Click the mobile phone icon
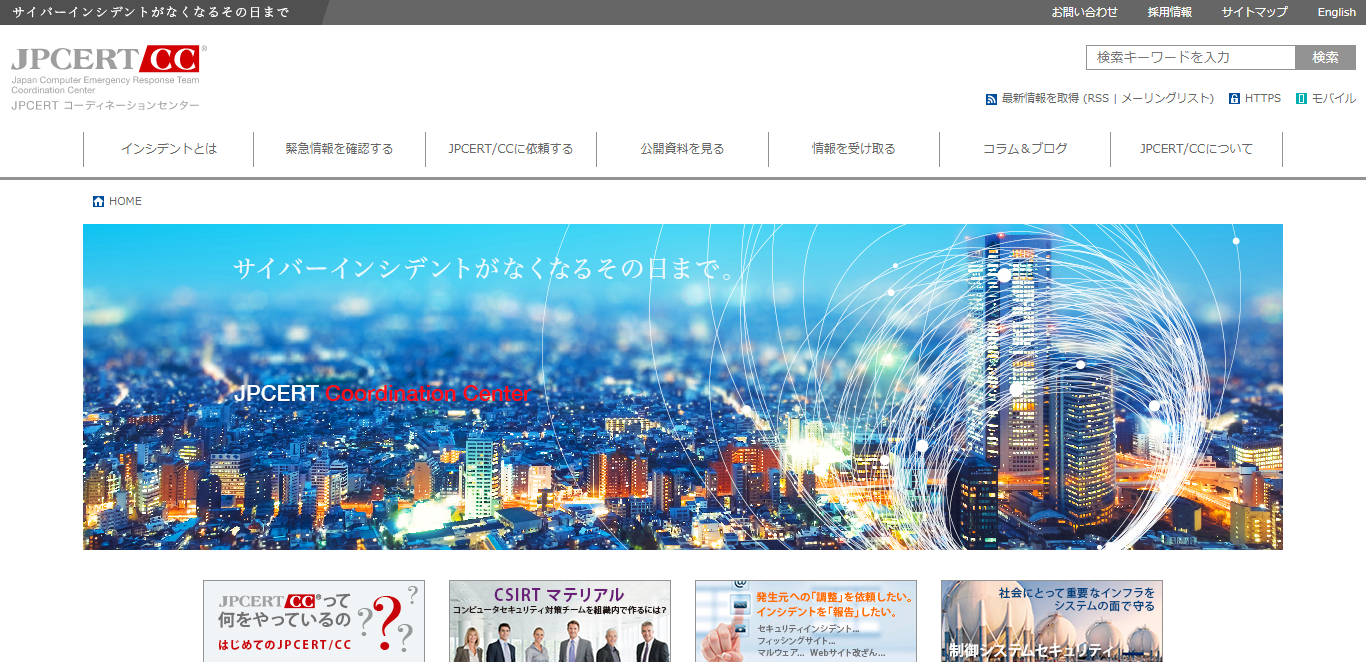 (1301, 99)
